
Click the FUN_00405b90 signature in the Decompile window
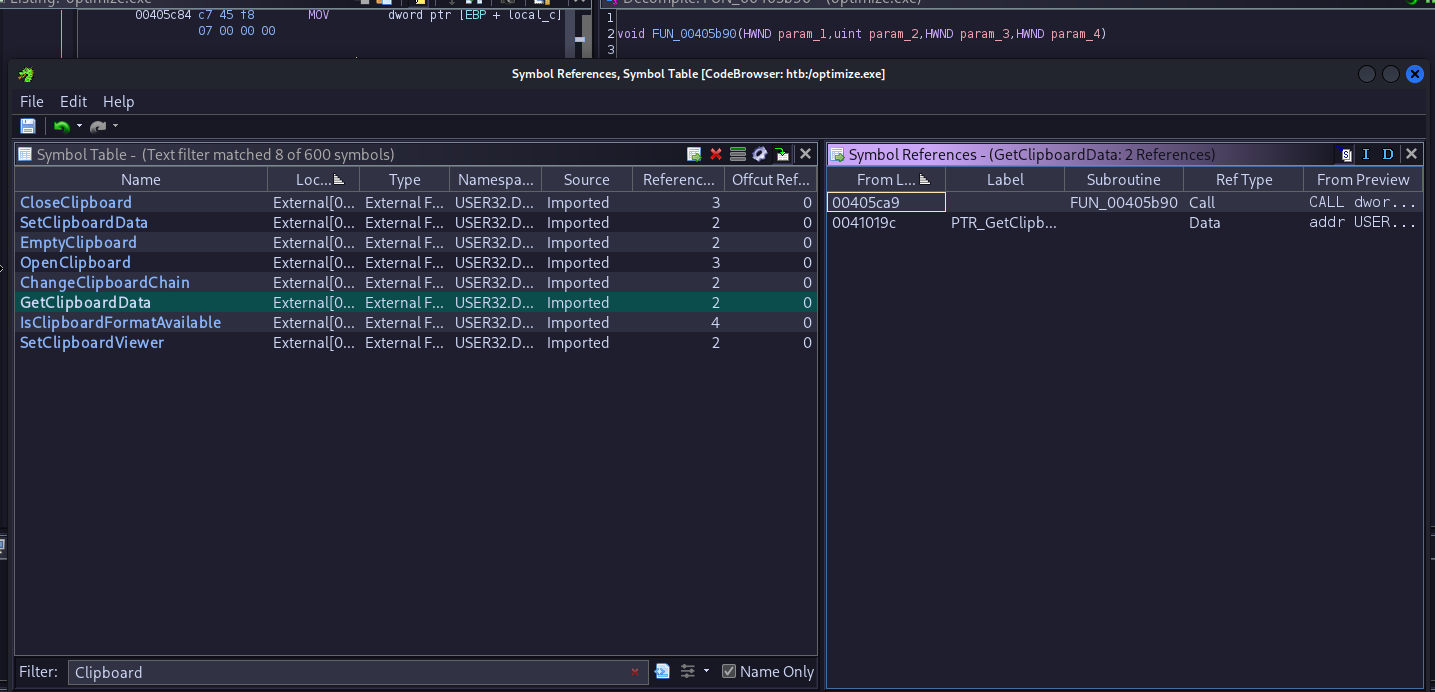pos(862,34)
